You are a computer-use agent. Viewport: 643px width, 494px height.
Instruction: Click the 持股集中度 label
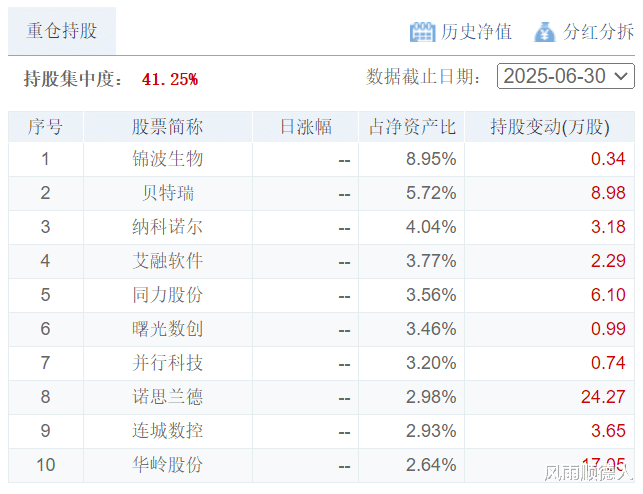click(73, 79)
